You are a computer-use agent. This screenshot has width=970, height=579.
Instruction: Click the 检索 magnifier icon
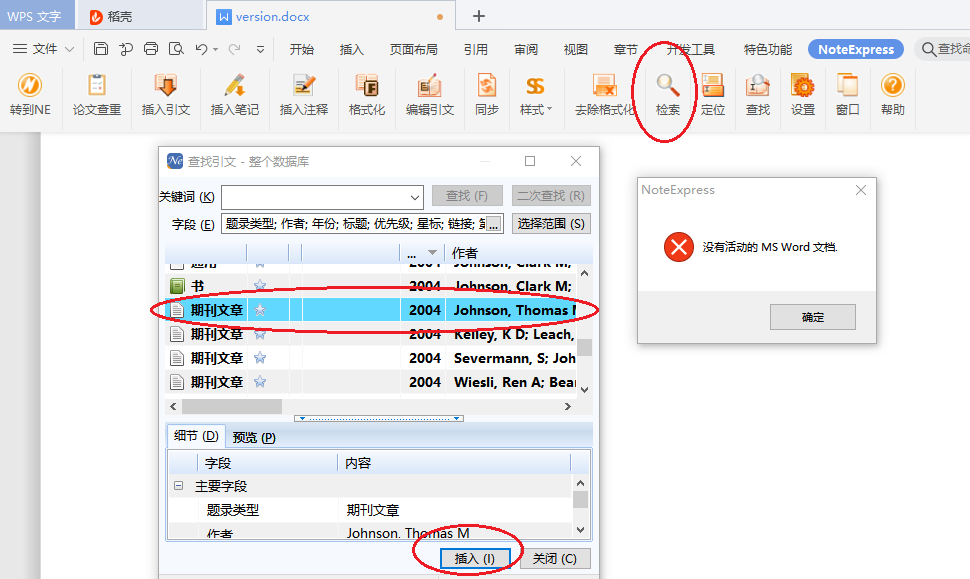pyautogui.click(x=667, y=85)
